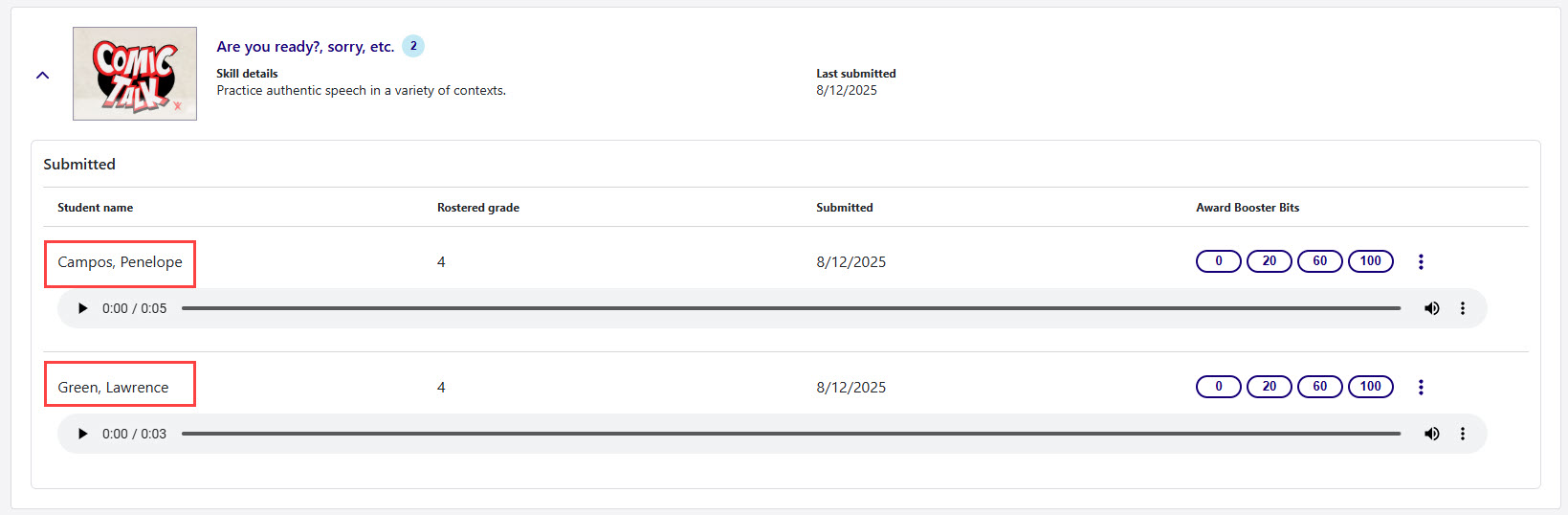The height and width of the screenshot is (515, 1568).
Task: Play Lawrence Green's audio recording
Action: pyautogui.click(x=83, y=434)
